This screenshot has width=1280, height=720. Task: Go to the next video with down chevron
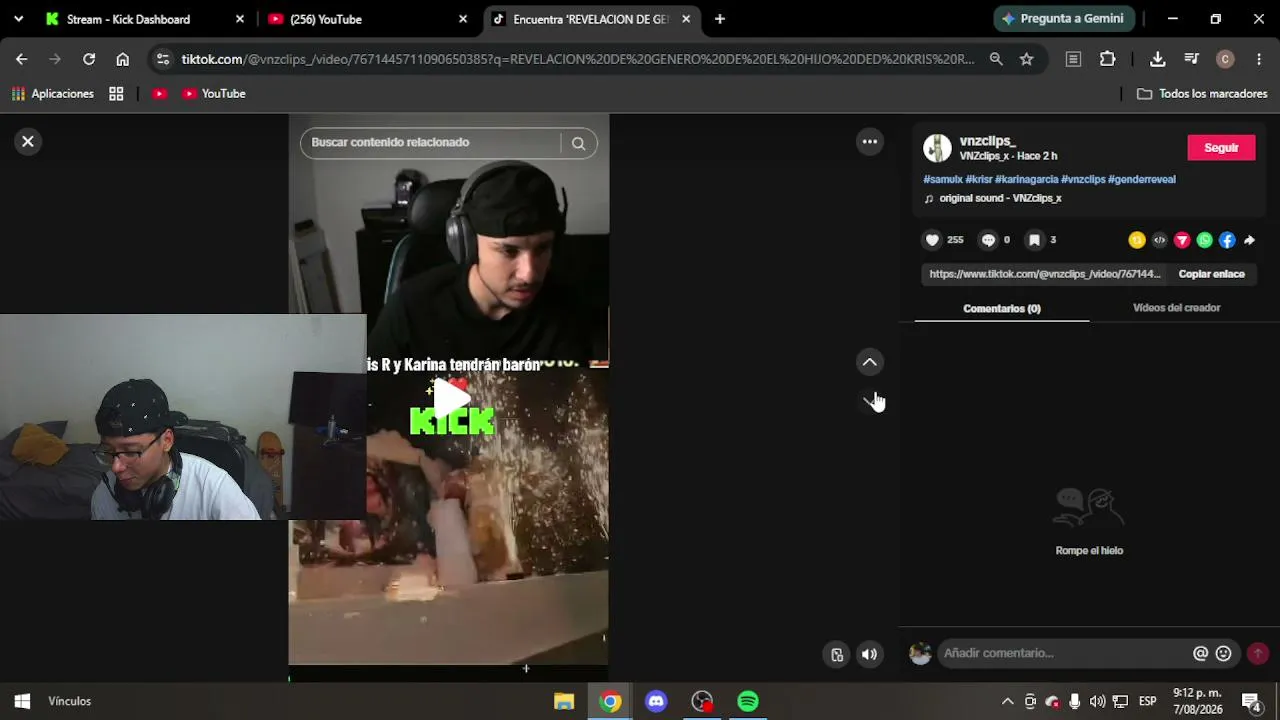(x=870, y=401)
